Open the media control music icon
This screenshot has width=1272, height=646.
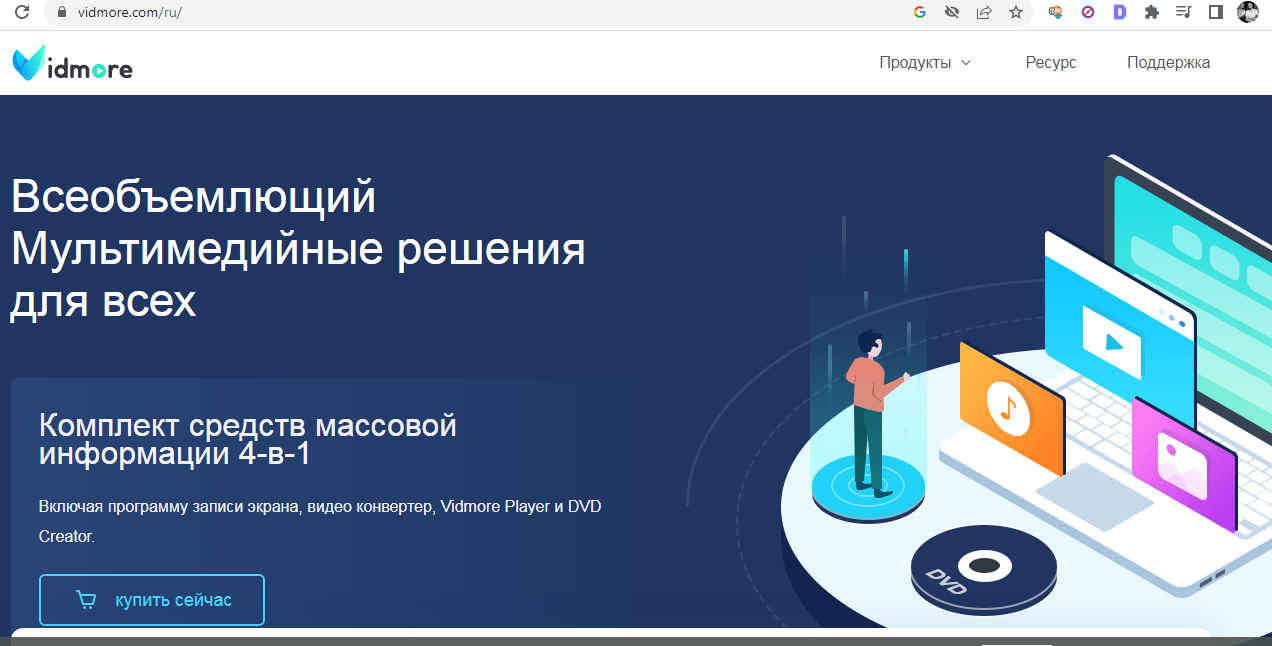[x=1184, y=12]
